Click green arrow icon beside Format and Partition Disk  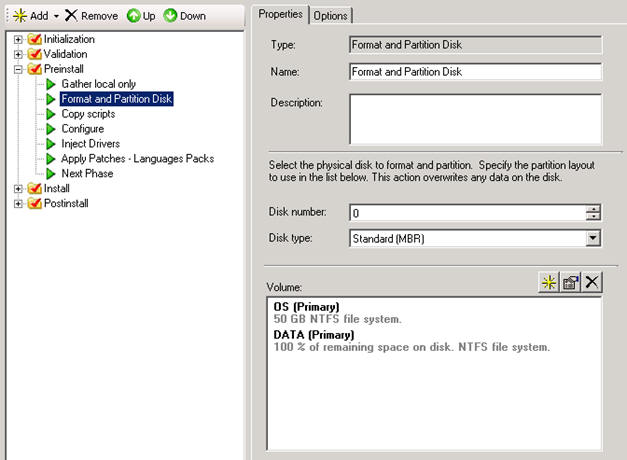51,99
